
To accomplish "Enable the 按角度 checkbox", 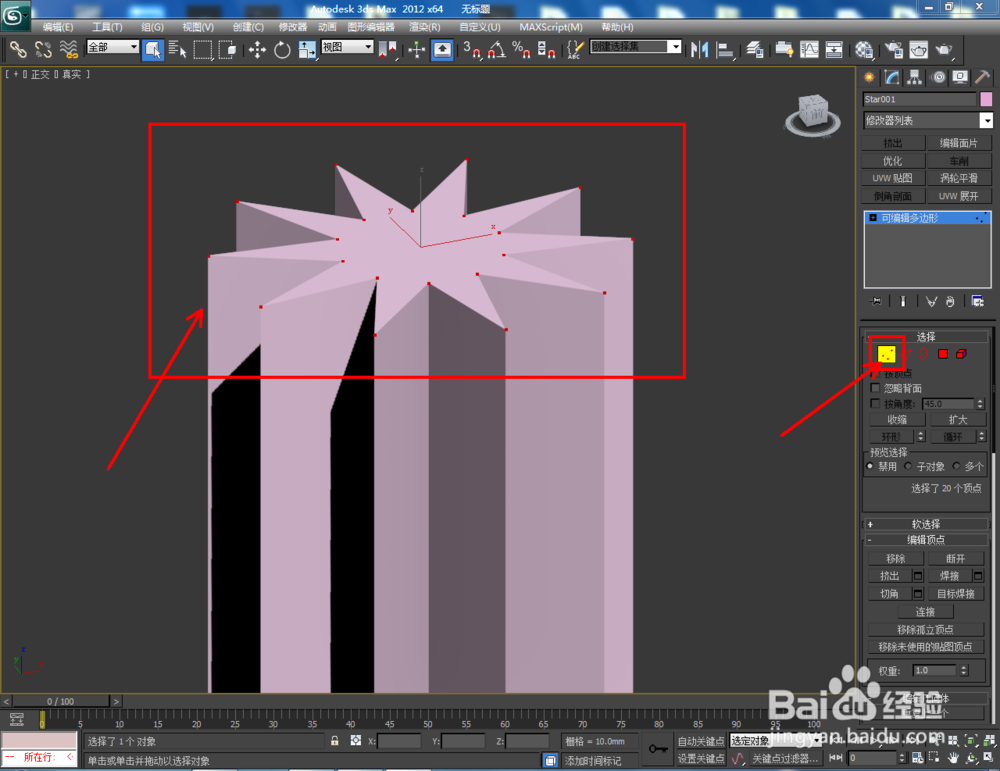I will pyautogui.click(x=875, y=403).
